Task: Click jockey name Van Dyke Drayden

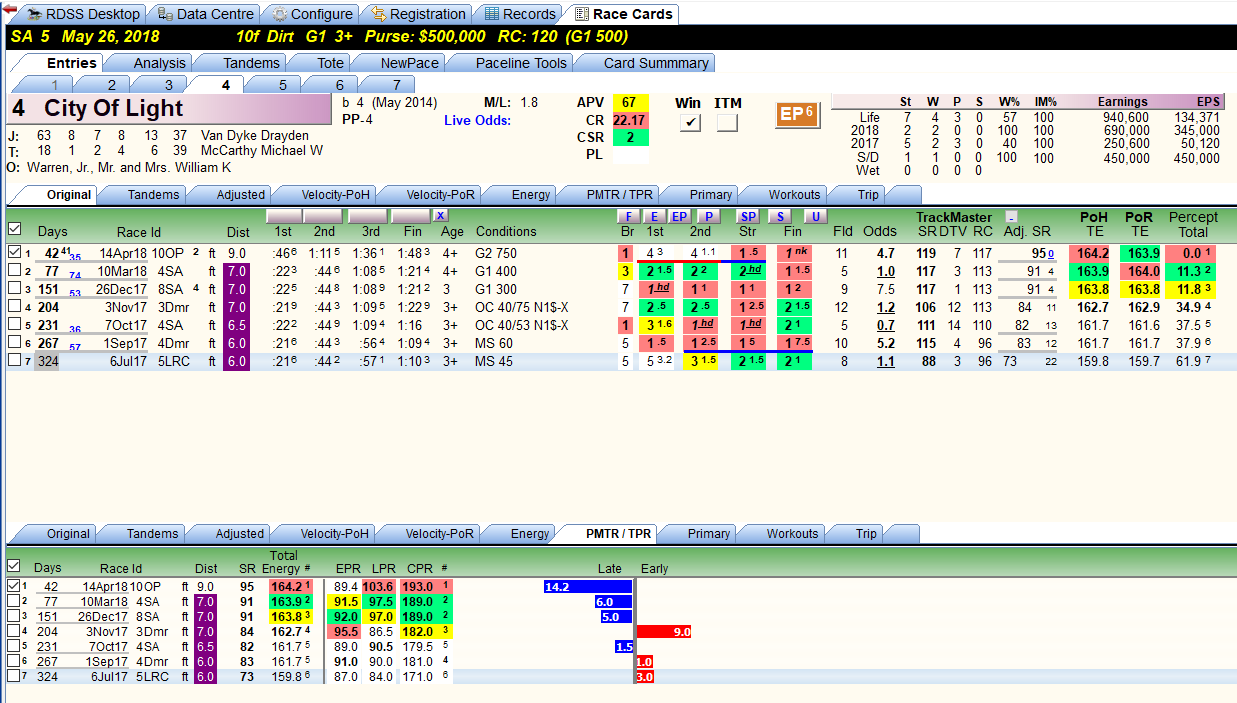Action: click(255, 135)
